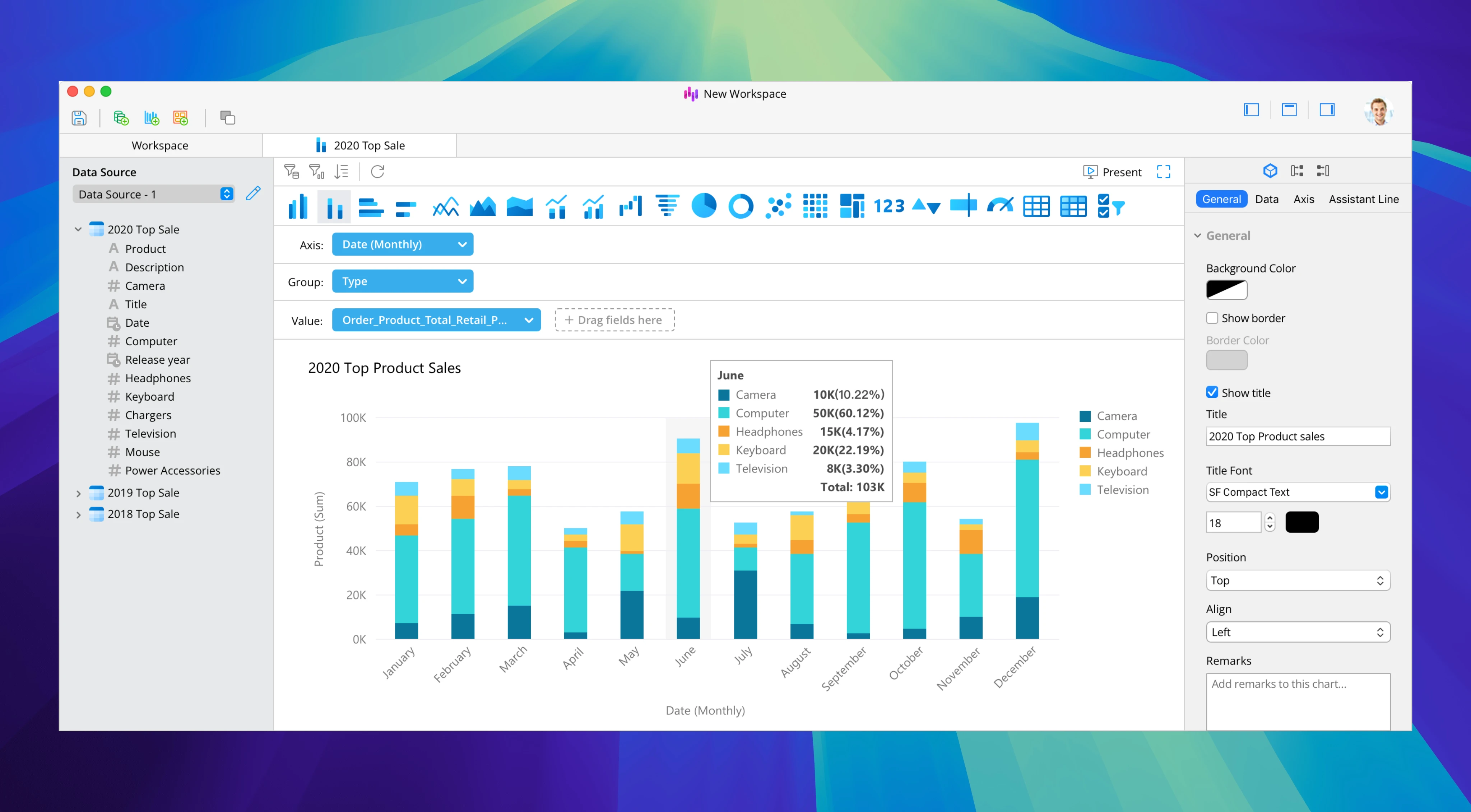Image resolution: width=1471 pixels, height=812 pixels.
Task: Click the refresh chart icon
Action: tap(377, 172)
